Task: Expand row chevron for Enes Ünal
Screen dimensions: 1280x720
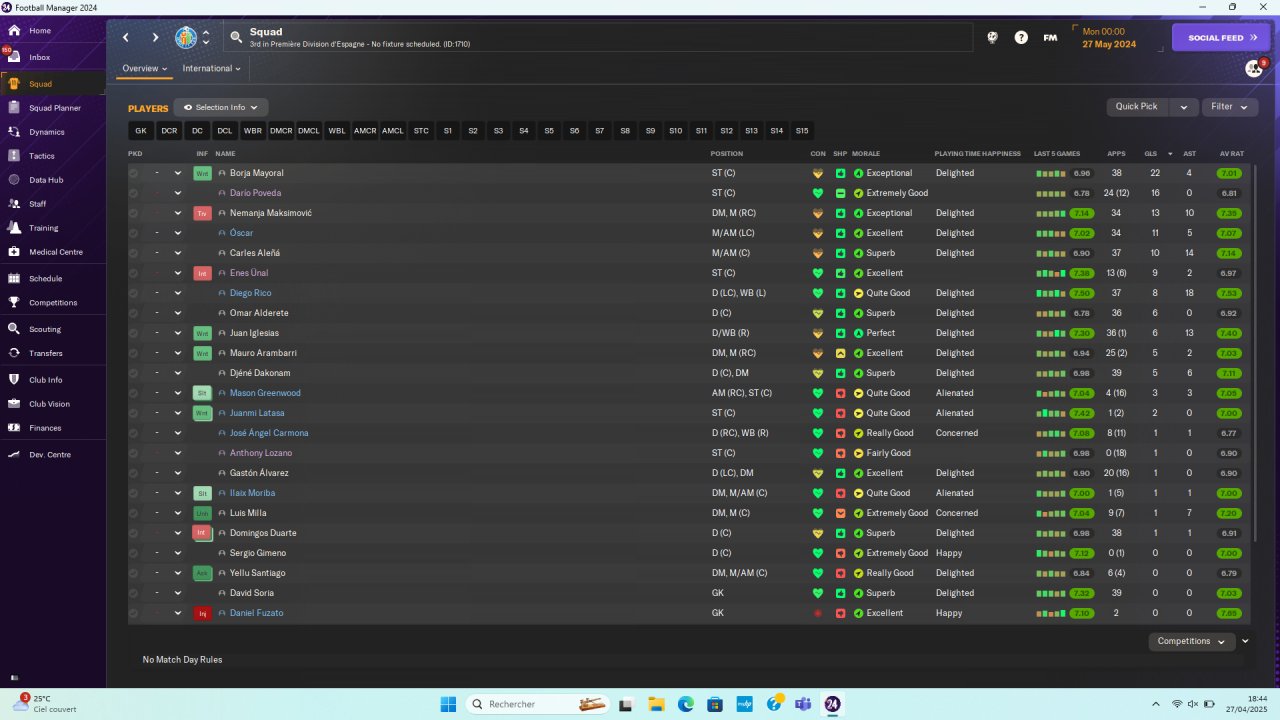Action: click(178, 273)
